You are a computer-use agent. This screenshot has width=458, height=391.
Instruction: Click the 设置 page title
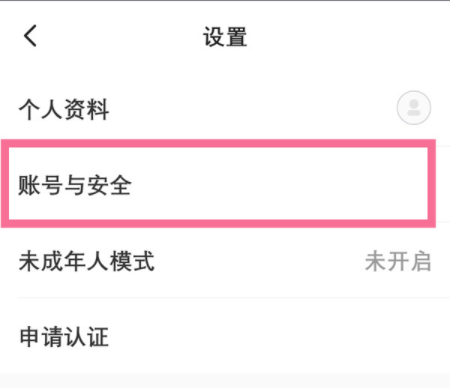pos(225,37)
